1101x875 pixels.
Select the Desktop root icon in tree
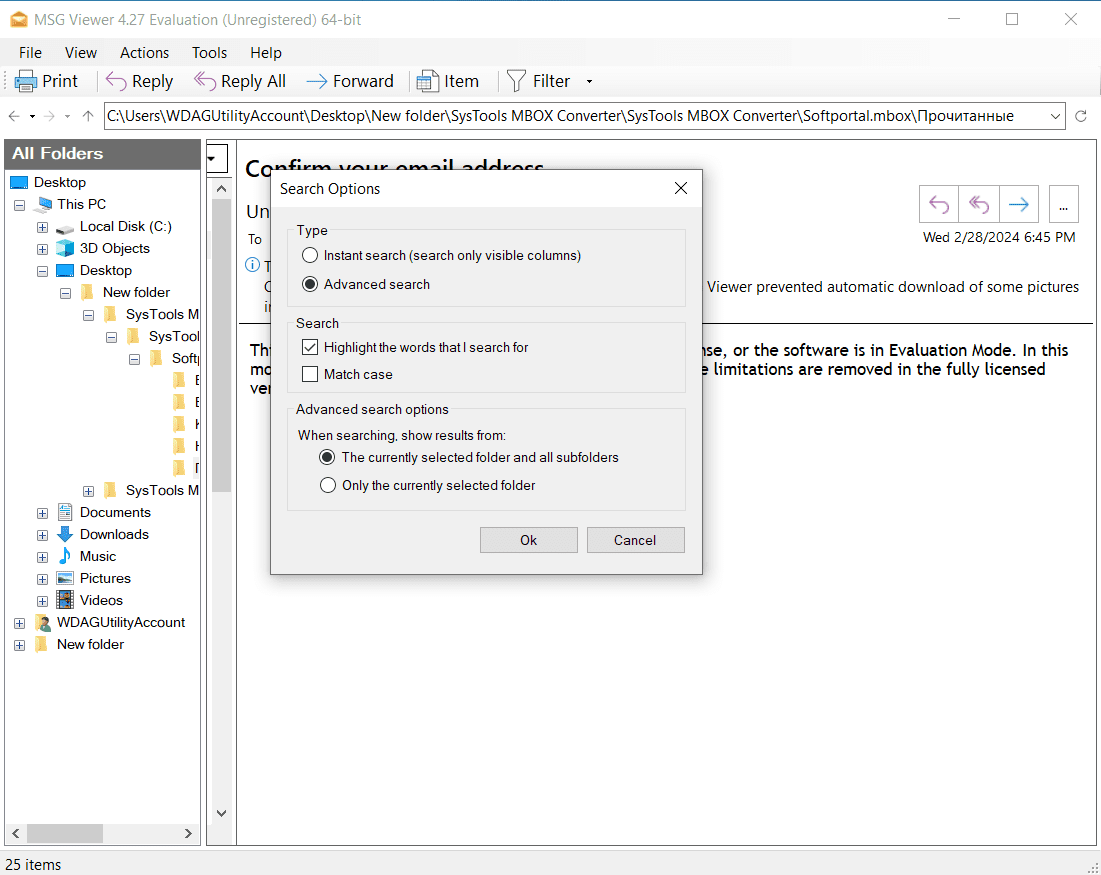[19, 183]
